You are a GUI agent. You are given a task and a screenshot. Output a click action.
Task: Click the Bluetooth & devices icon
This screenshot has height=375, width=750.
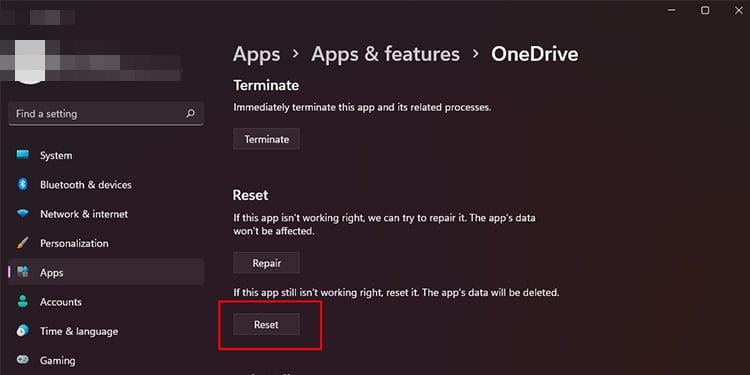(22, 184)
